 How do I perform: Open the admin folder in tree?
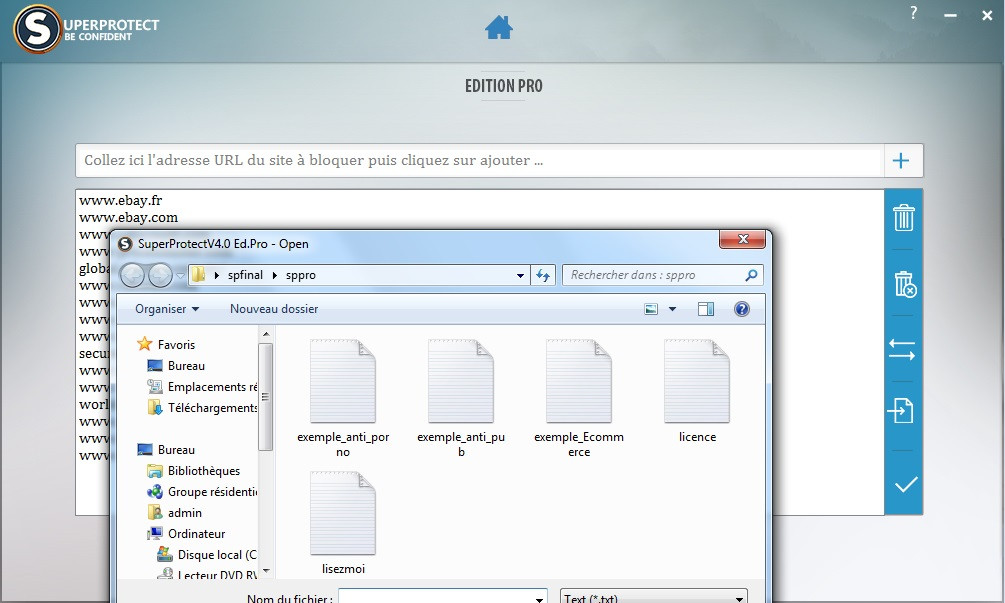(x=174, y=513)
